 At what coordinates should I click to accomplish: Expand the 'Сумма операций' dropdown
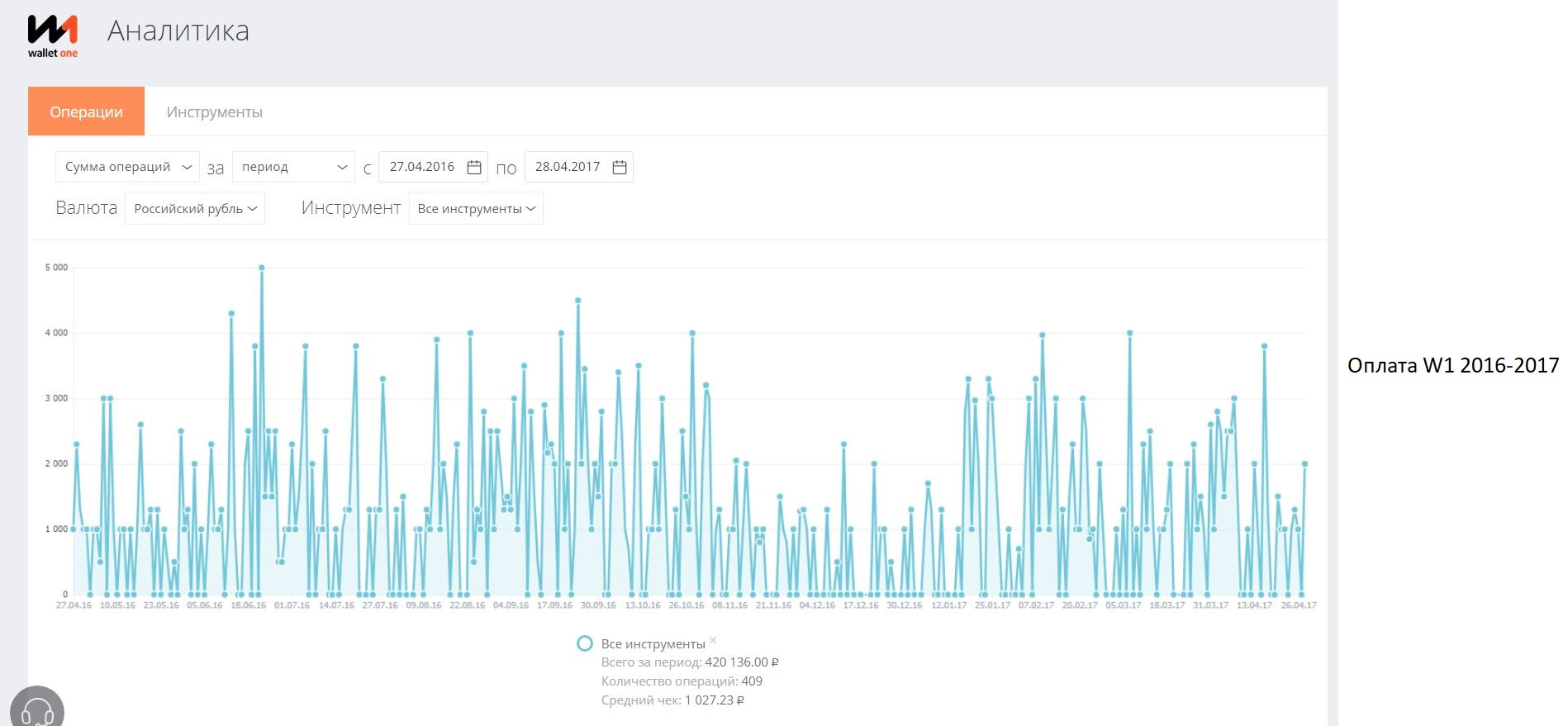click(x=127, y=167)
